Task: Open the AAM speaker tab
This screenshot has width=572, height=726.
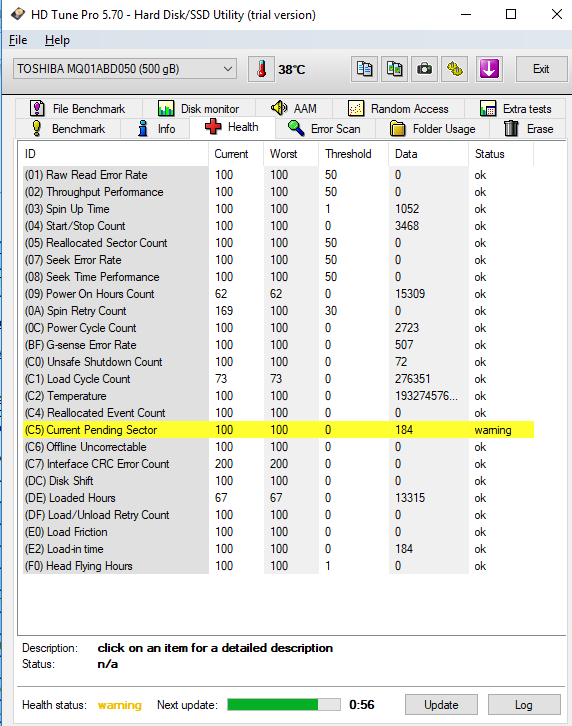Action: tap(294, 108)
